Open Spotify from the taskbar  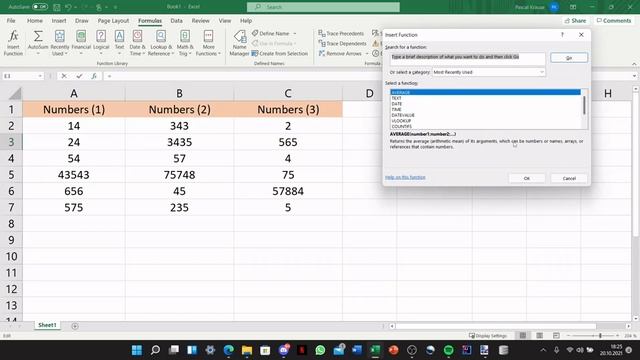pyautogui.click(x=448, y=350)
